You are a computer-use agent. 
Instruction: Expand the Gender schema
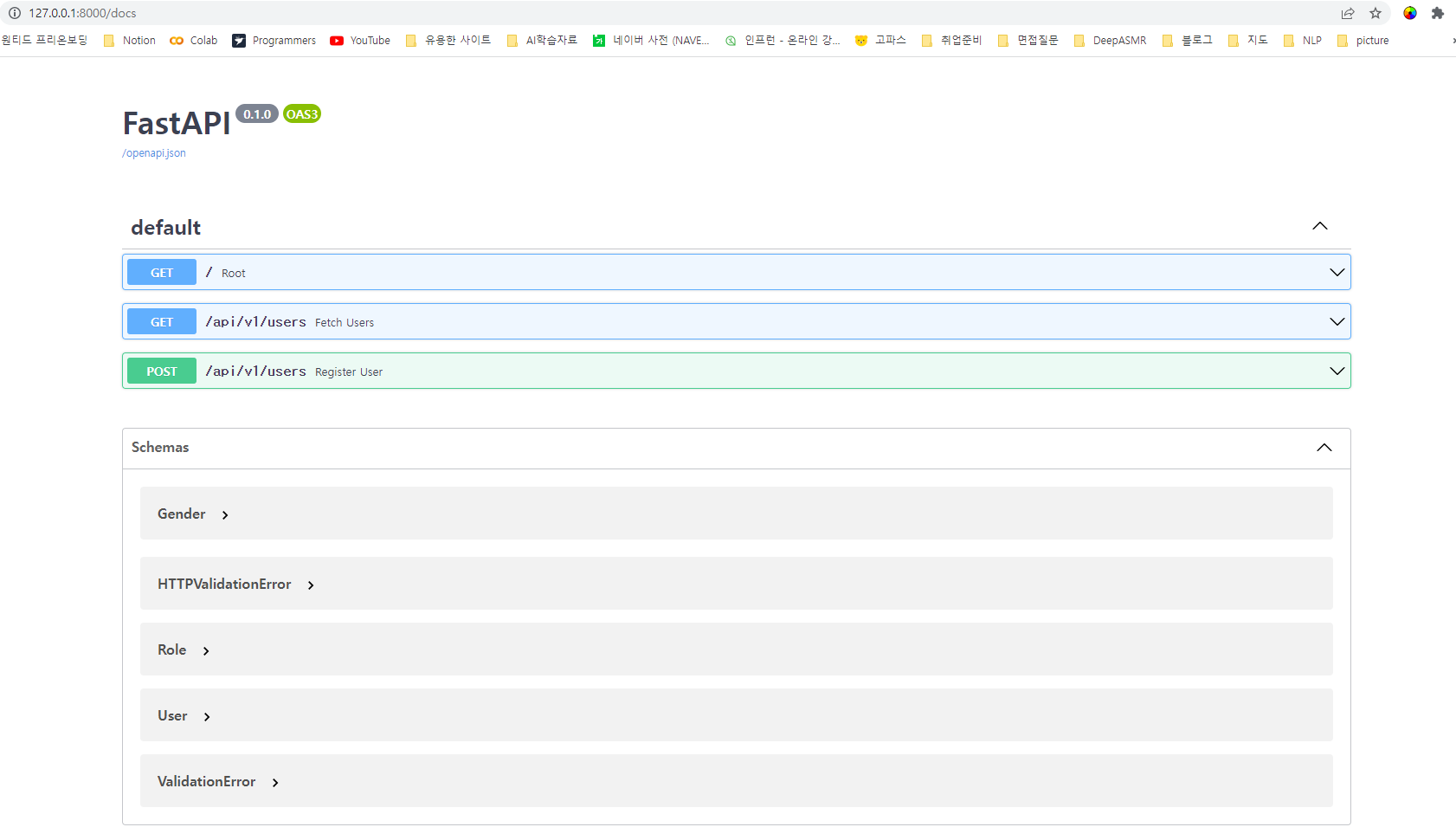pyautogui.click(x=737, y=514)
